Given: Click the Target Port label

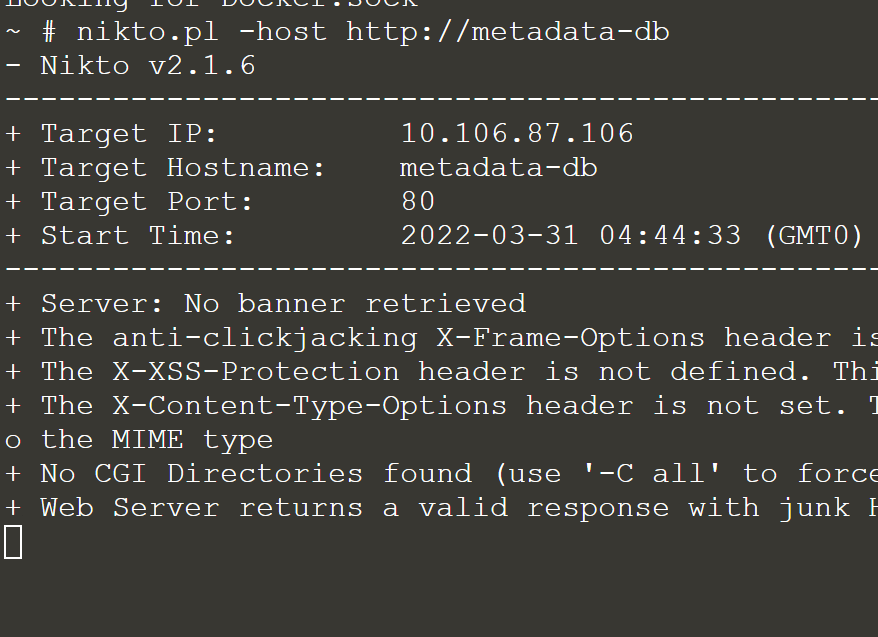Looking at the screenshot, I should pyautogui.click(x=147, y=202).
